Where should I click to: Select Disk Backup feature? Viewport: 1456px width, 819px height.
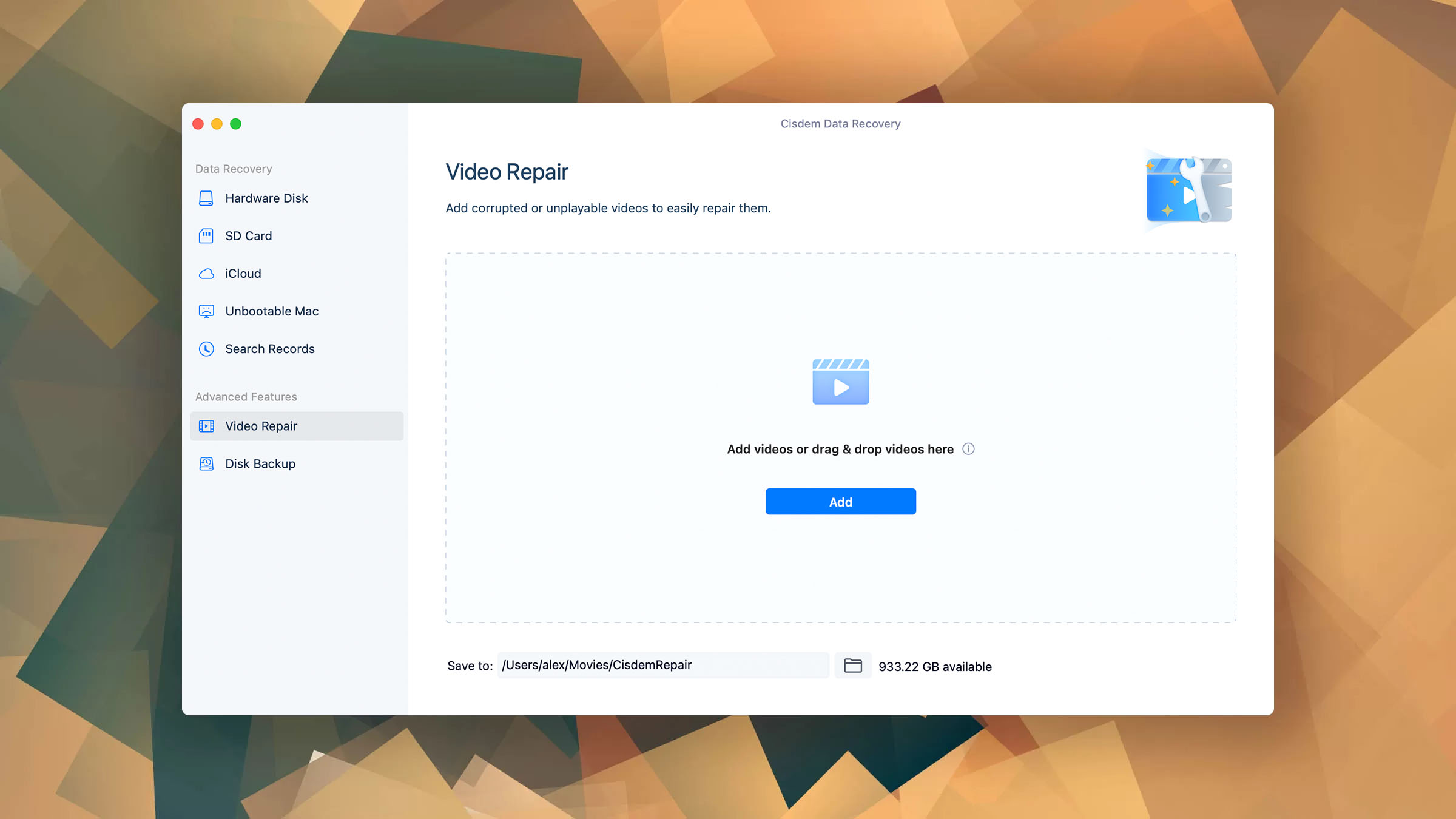point(297,463)
